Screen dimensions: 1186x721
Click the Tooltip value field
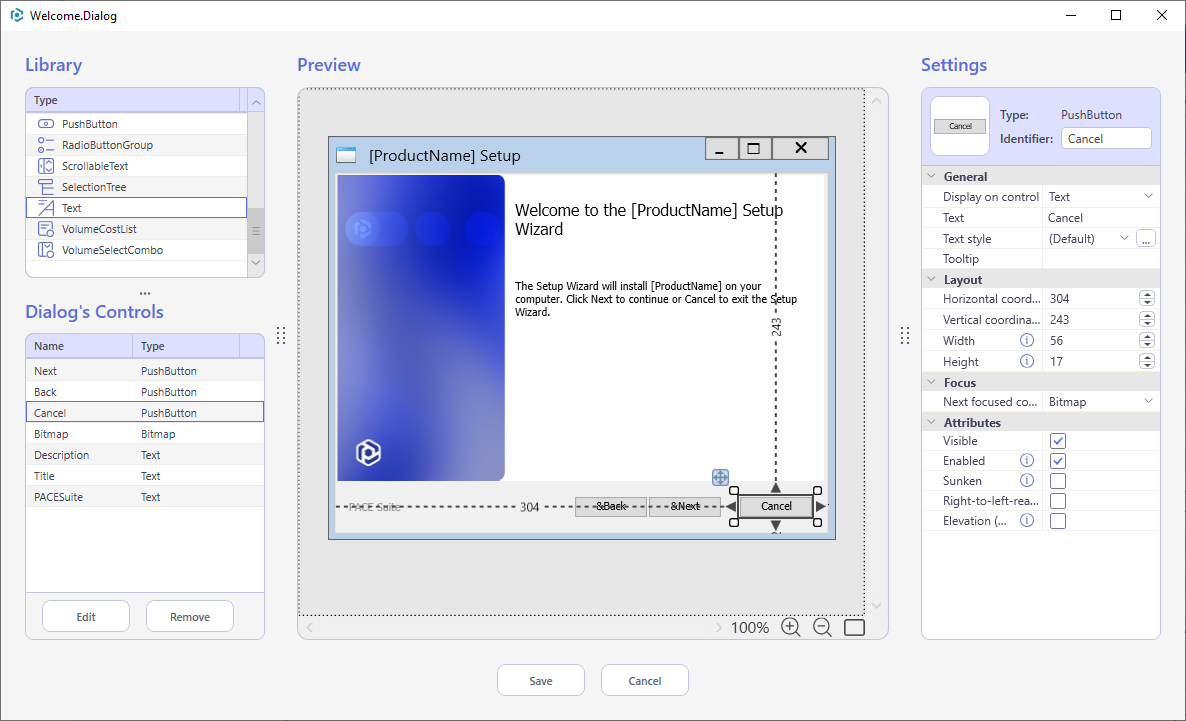pos(1101,259)
